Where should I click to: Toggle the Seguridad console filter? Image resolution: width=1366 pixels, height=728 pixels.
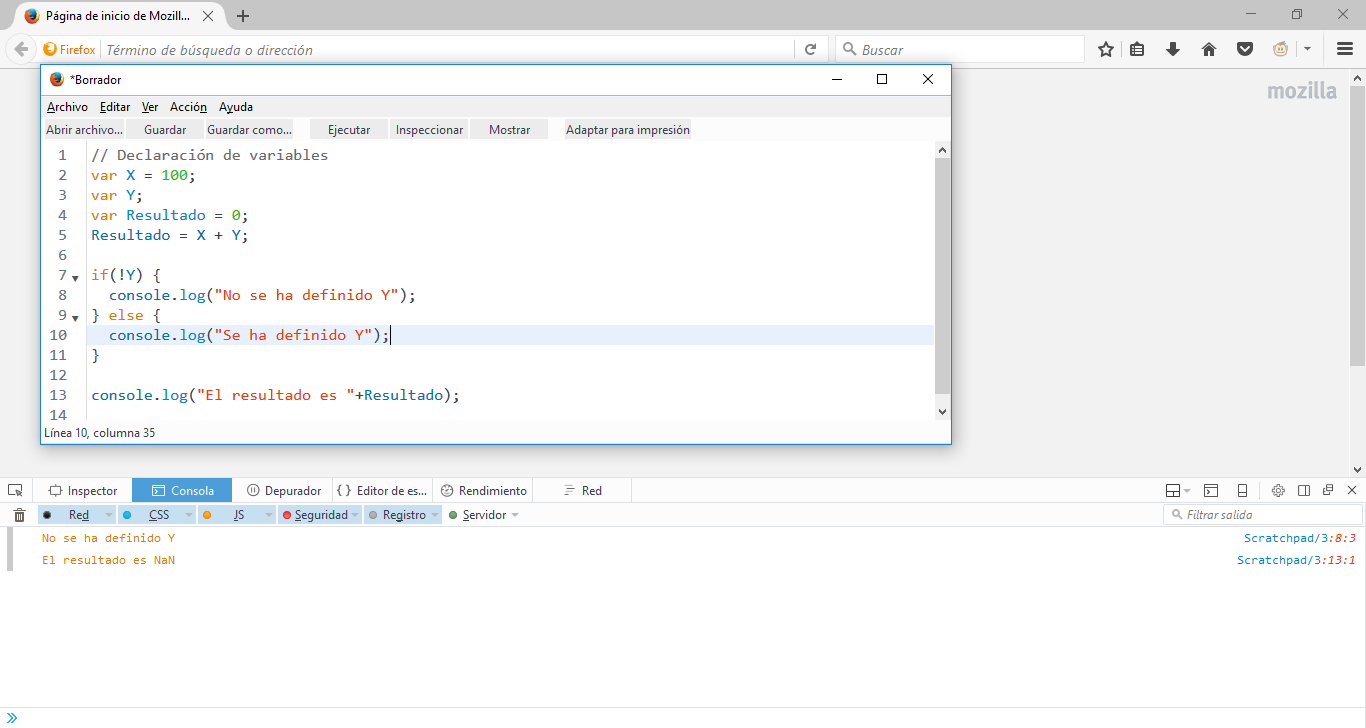point(320,515)
